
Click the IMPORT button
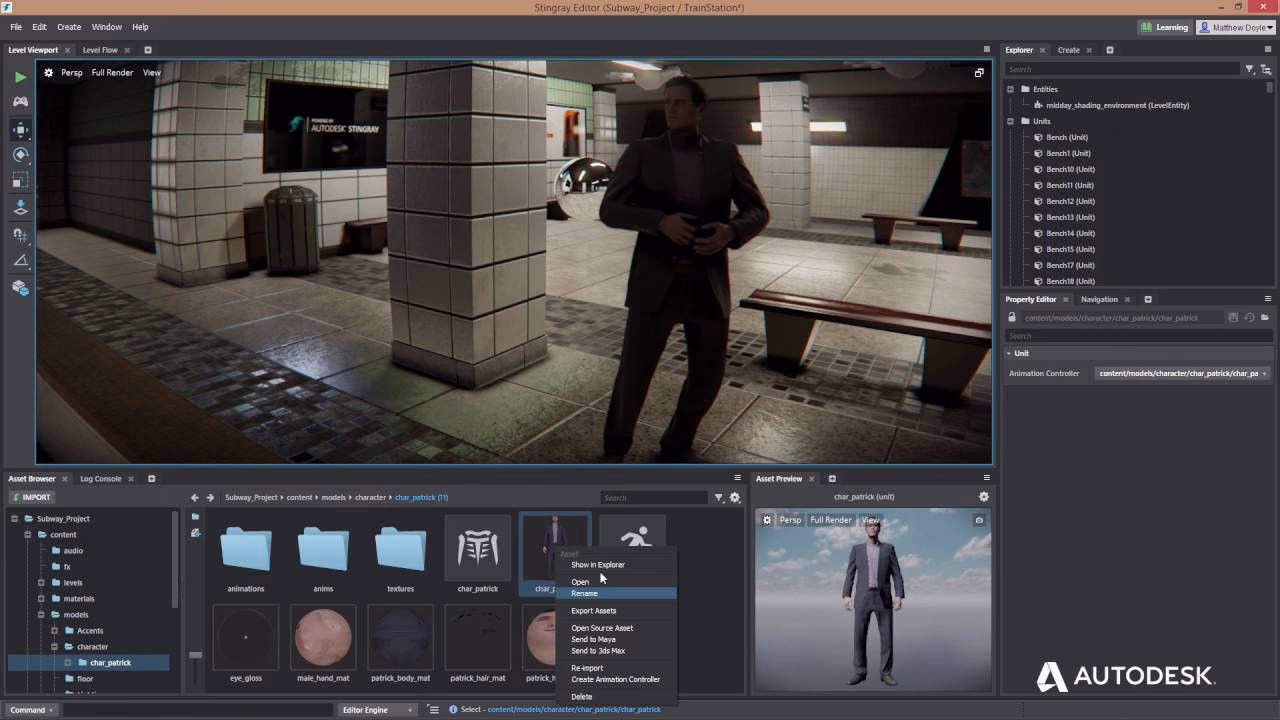click(31, 497)
